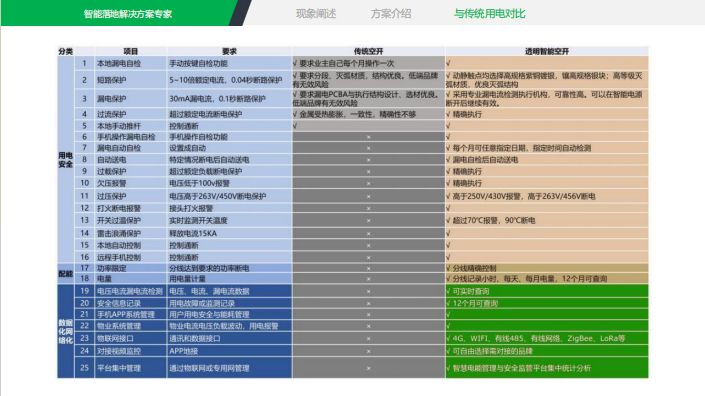Click the 传统空开 column header
Image resolution: width=705 pixels, height=396 pixels.
[x=368, y=51]
